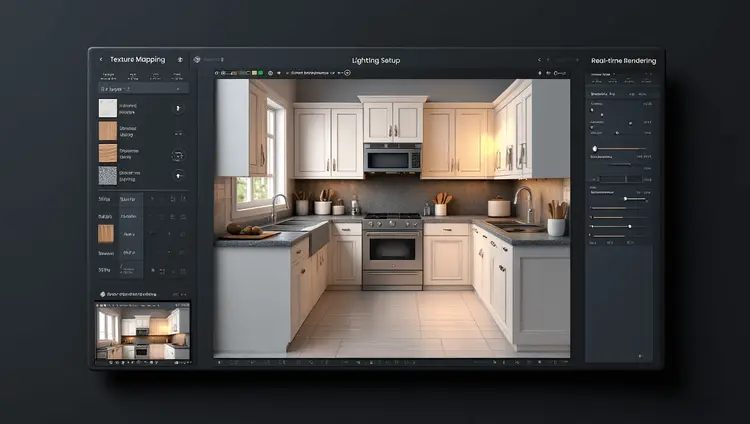The width and height of the screenshot is (750, 424).
Task: Open the Real-time Rendering panel tab
Action: point(623,61)
